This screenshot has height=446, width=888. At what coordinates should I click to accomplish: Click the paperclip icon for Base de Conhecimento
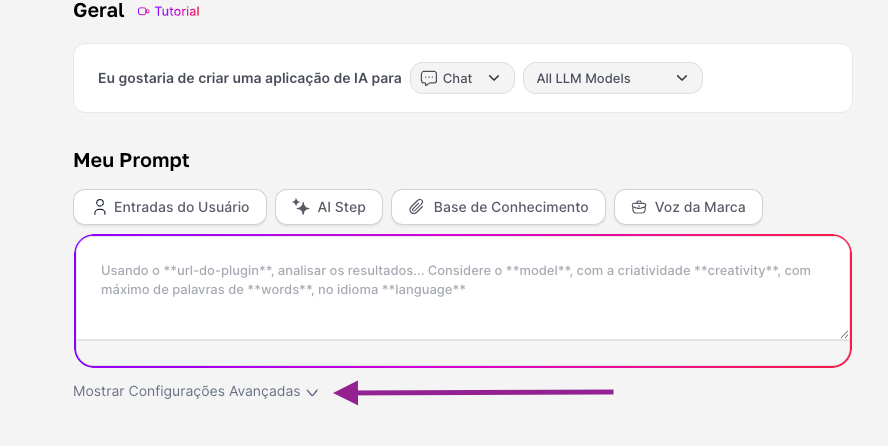pyautogui.click(x=416, y=207)
